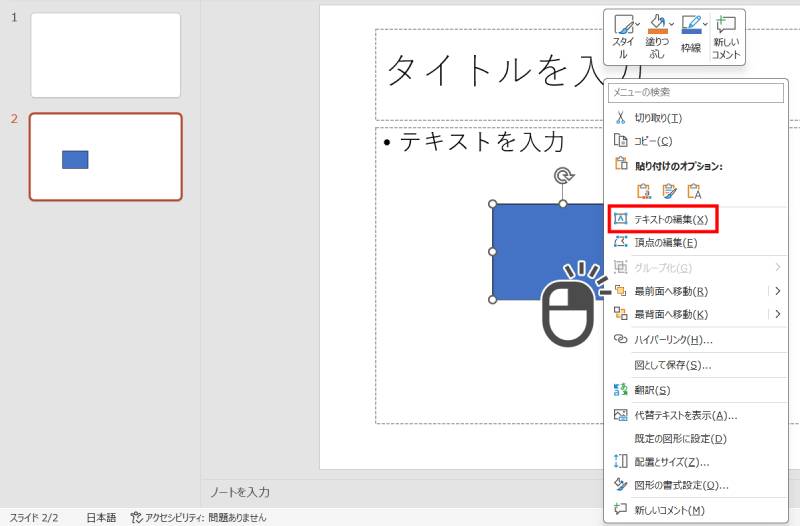
Task: Click the send to back layer icon
Action: (x=620, y=313)
